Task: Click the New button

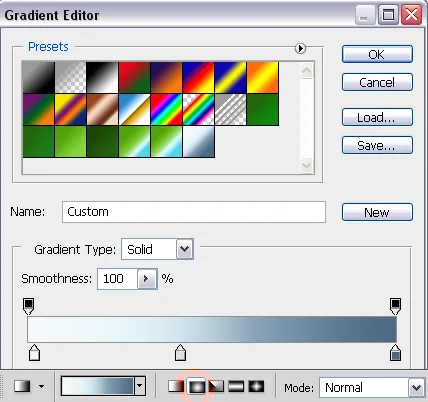Action: pyautogui.click(x=377, y=212)
